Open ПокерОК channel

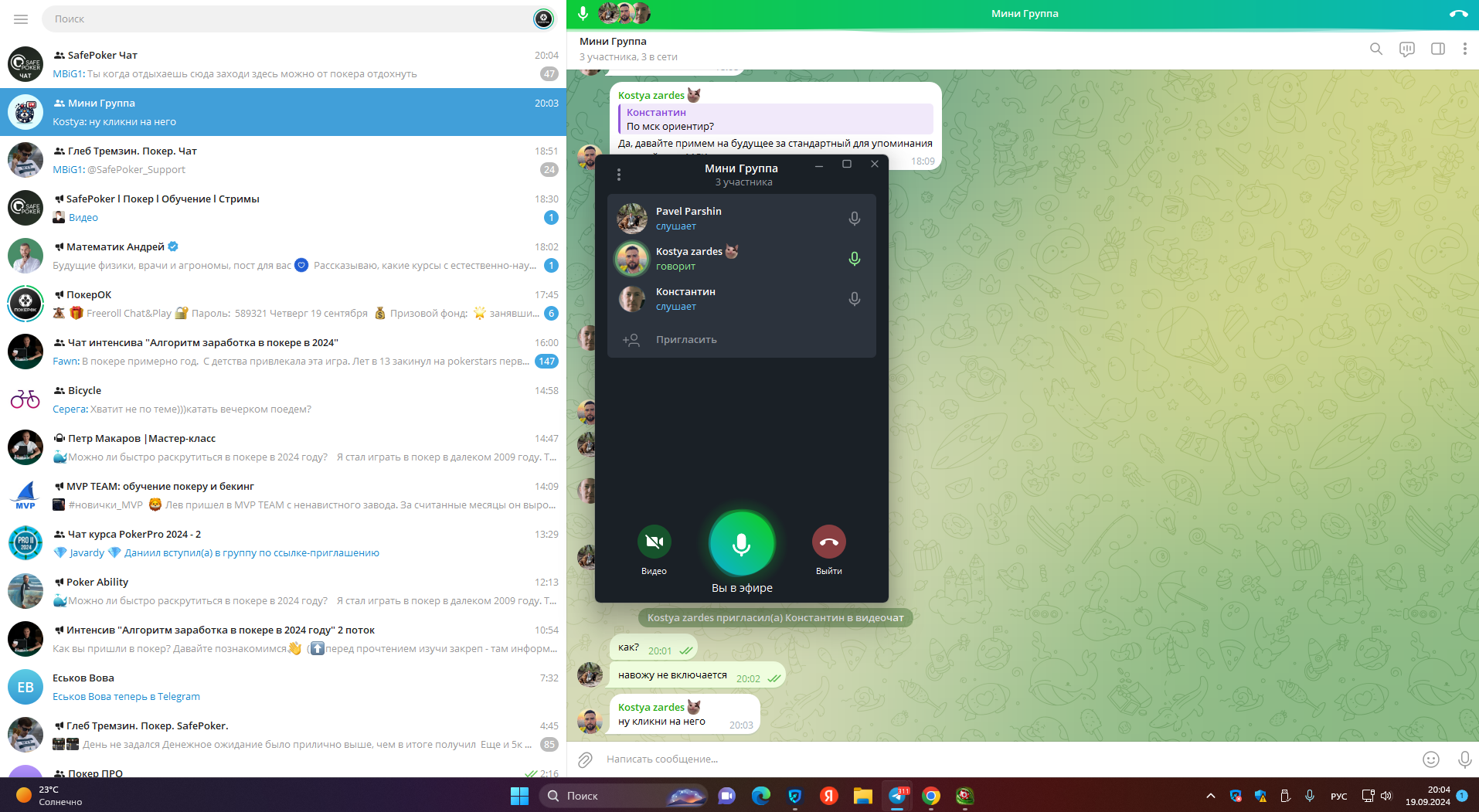(283, 304)
